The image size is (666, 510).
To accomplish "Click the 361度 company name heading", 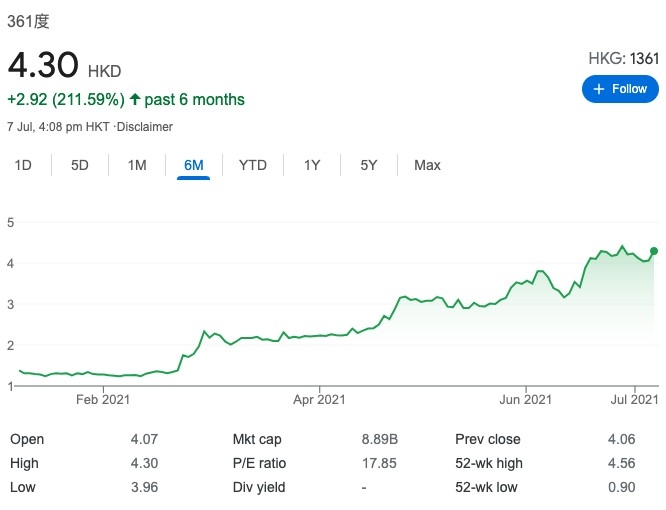I will [x=29, y=22].
